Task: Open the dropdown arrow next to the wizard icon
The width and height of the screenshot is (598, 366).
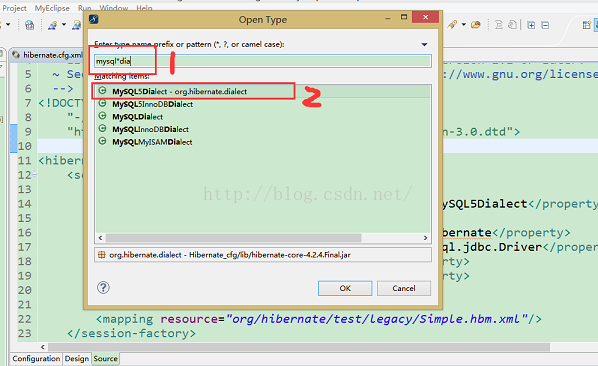Action: click(64, 25)
